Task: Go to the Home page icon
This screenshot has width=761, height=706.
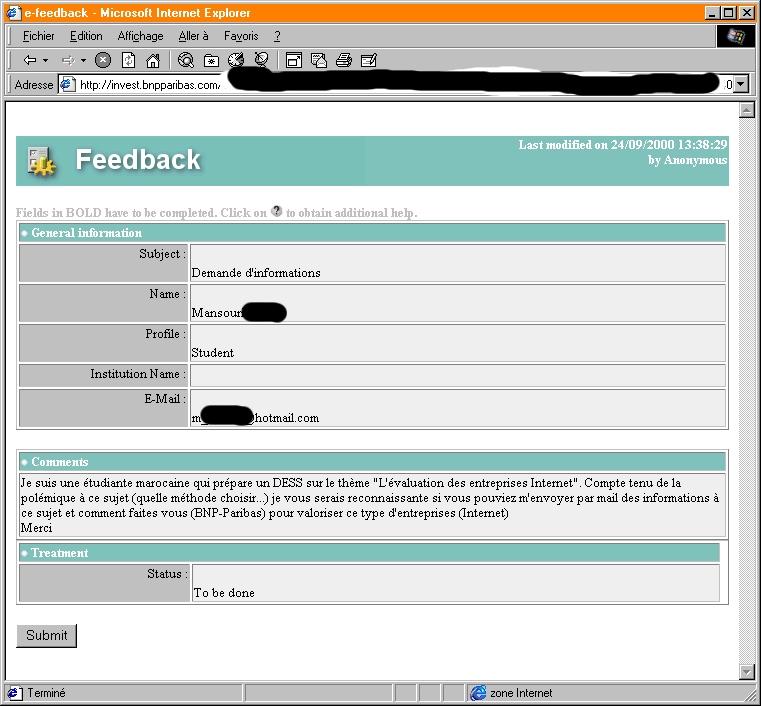Action: click(x=153, y=60)
